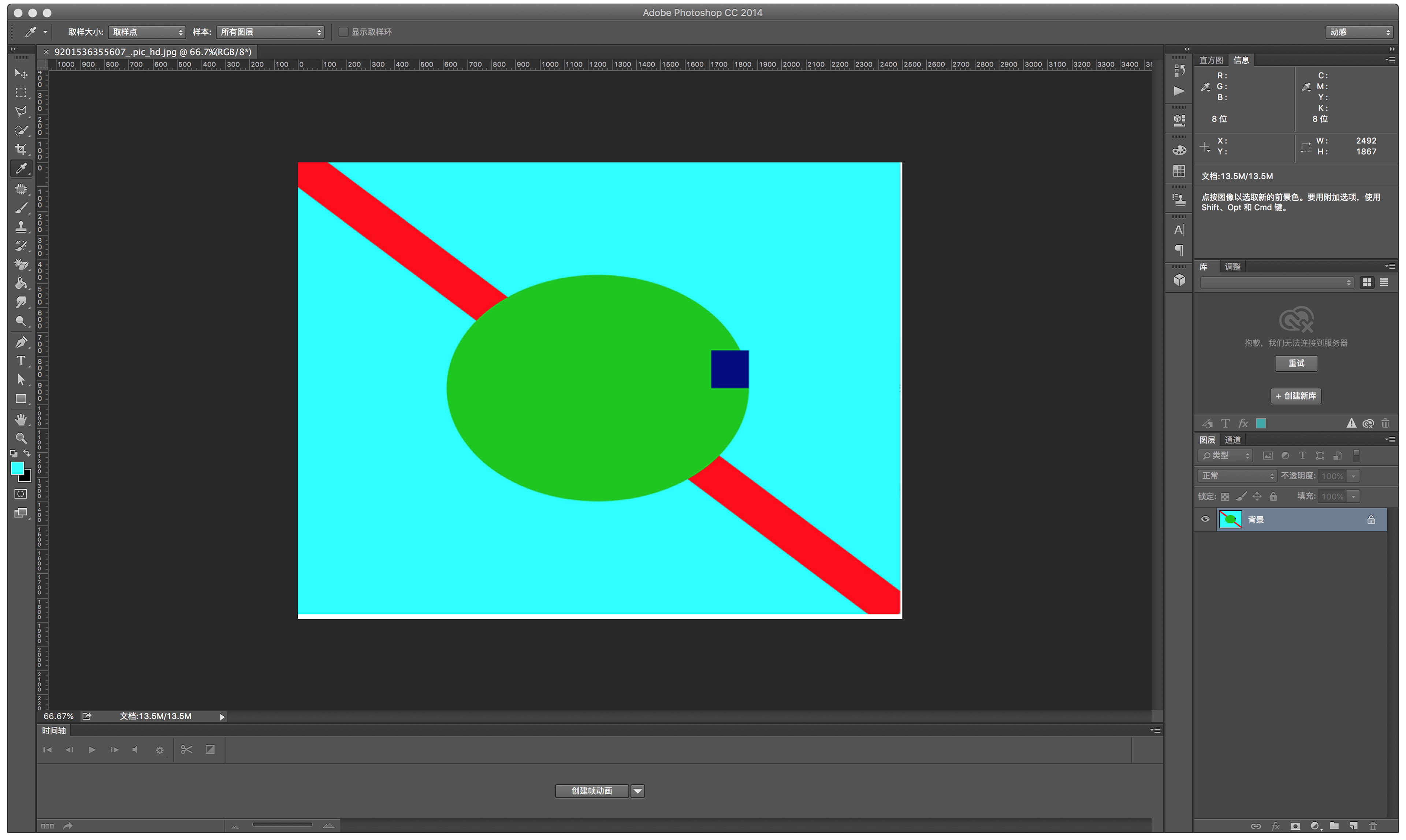The width and height of the screenshot is (1406, 840).
Task: Select the Pen tool
Action: 21,342
